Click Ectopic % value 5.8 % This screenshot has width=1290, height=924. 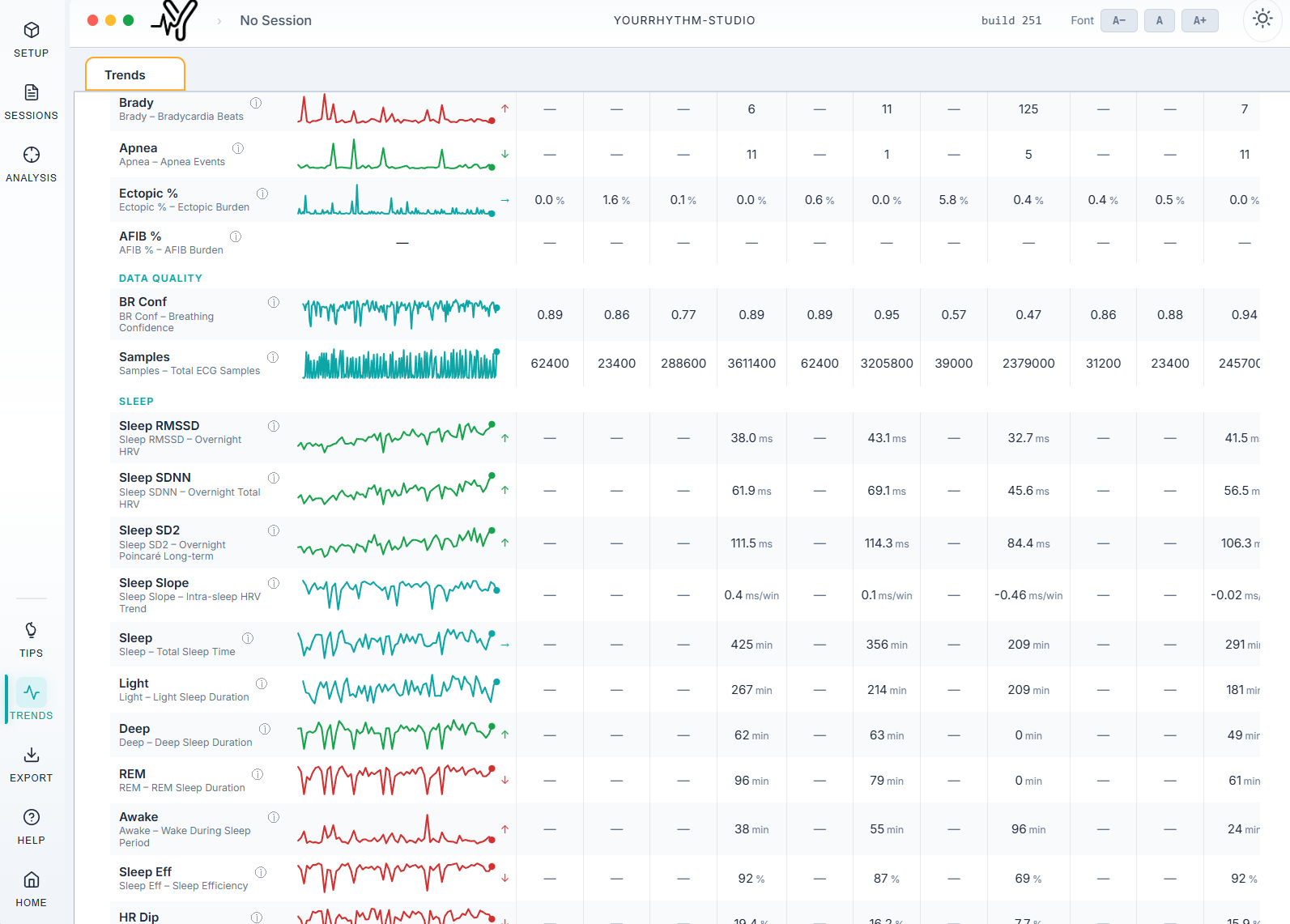954,200
